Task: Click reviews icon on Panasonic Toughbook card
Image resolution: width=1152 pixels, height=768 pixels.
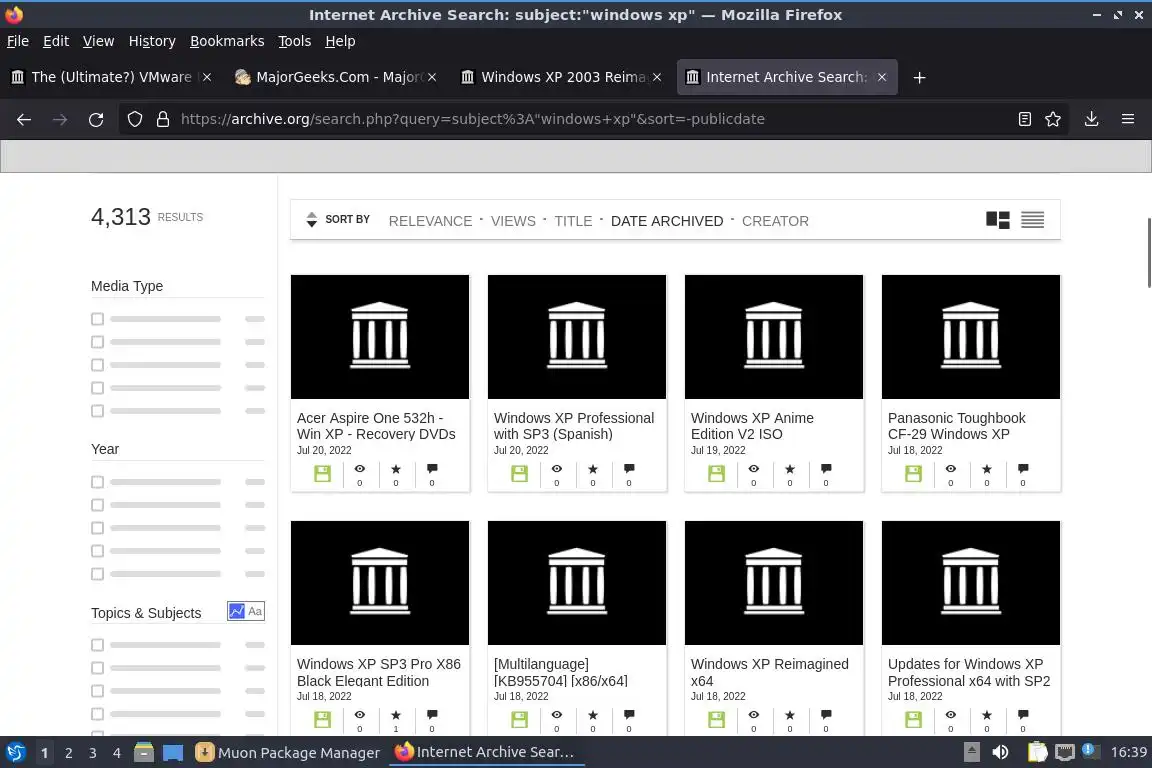Action: pos(1023,469)
